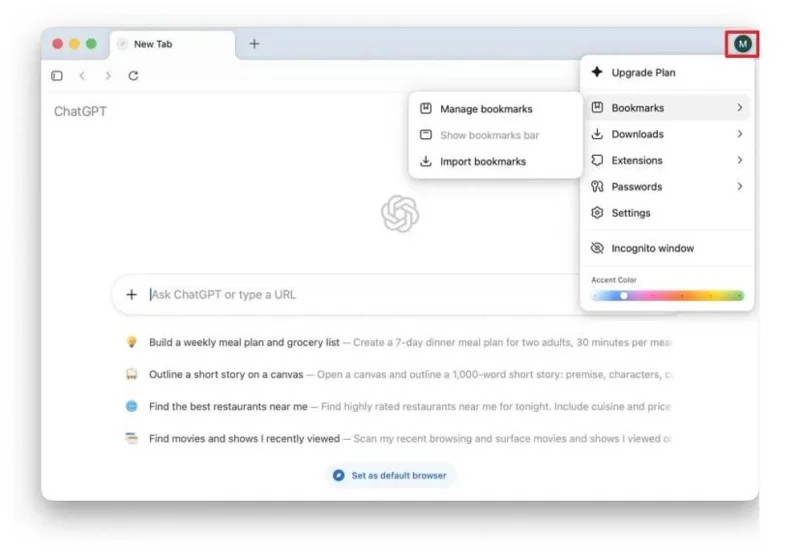Click the Import bookmarks download icon
The height and width of the screenshot is (554, 800).
point(426,161)
